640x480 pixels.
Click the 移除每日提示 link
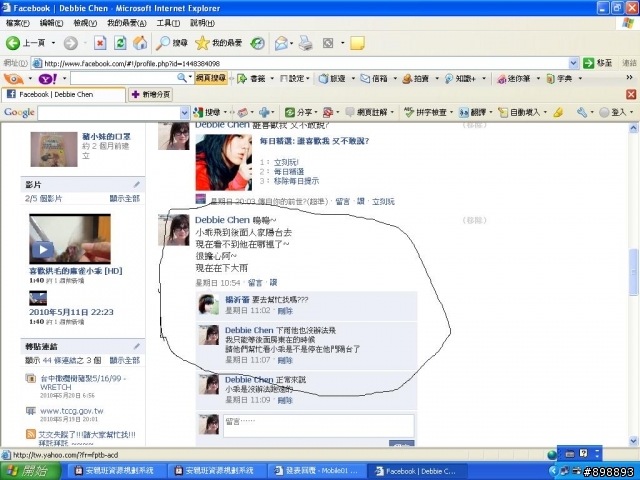[x=296, y=181]
